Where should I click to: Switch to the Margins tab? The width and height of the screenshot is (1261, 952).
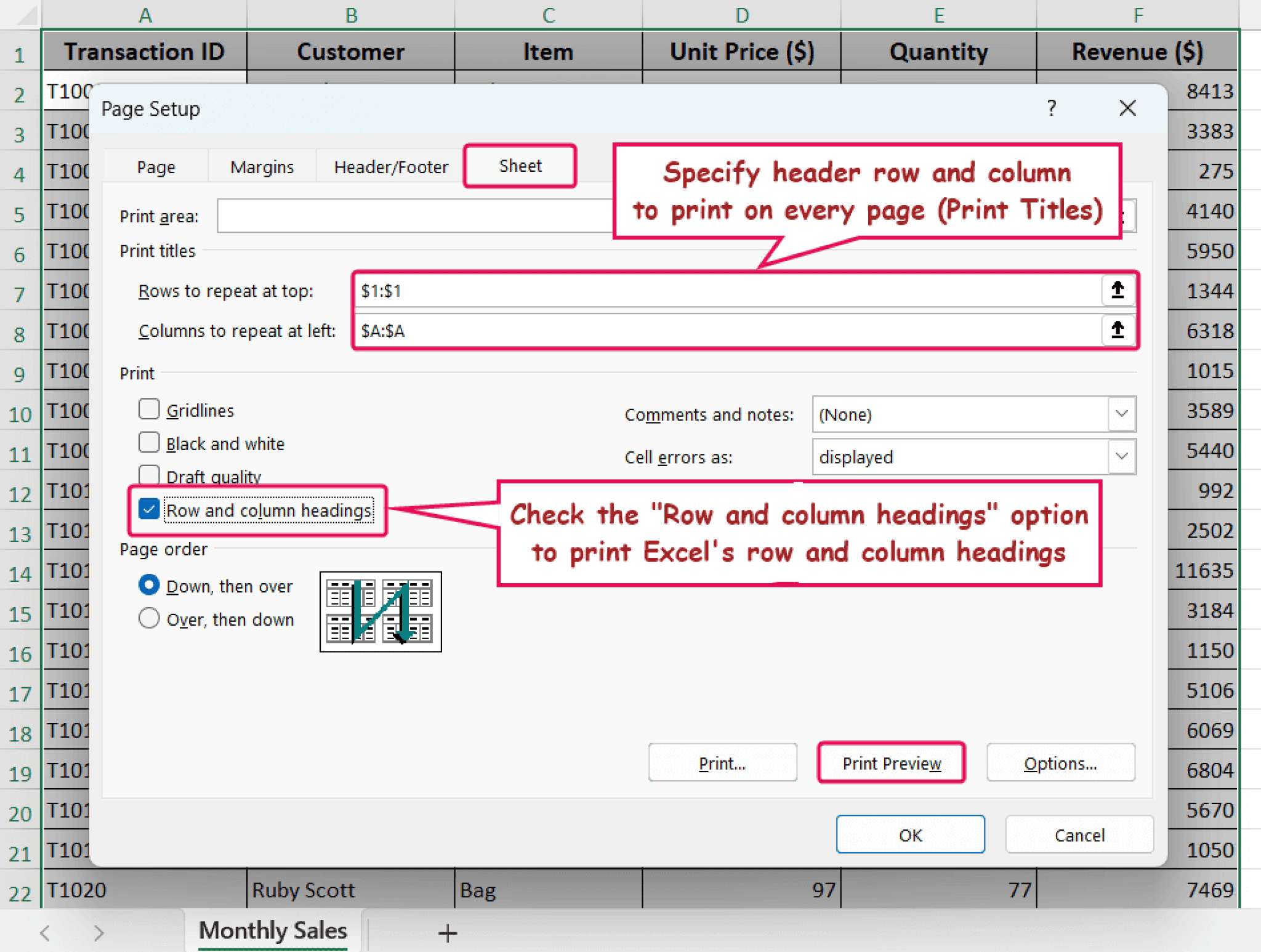coord(261,166)
